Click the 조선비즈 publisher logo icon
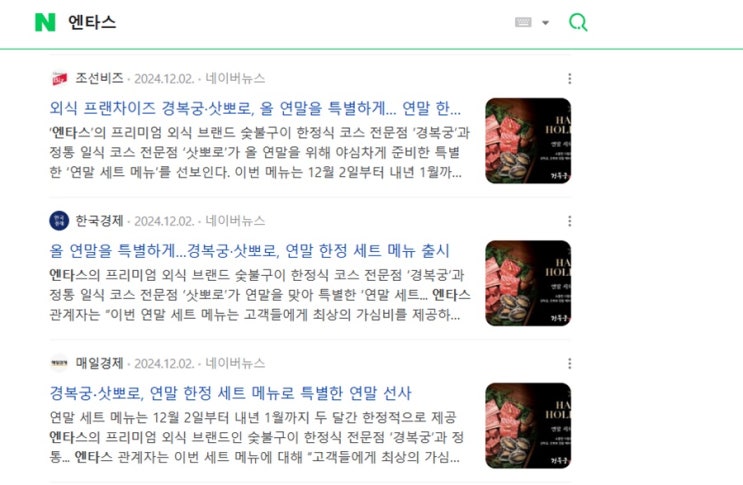This screenshot has height=485, width=743. coord(59,78)
